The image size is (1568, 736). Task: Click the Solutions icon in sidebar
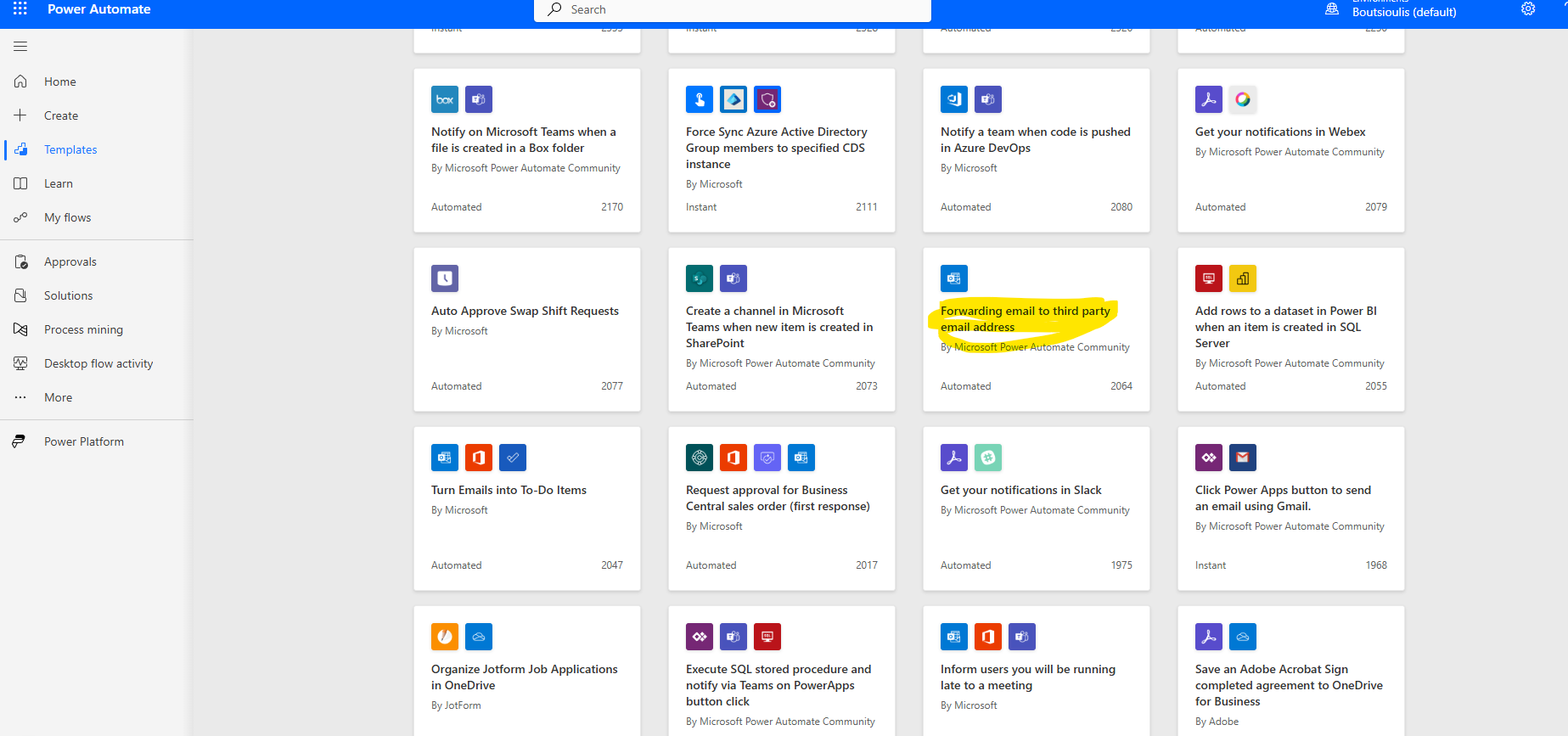click(20, 295)
